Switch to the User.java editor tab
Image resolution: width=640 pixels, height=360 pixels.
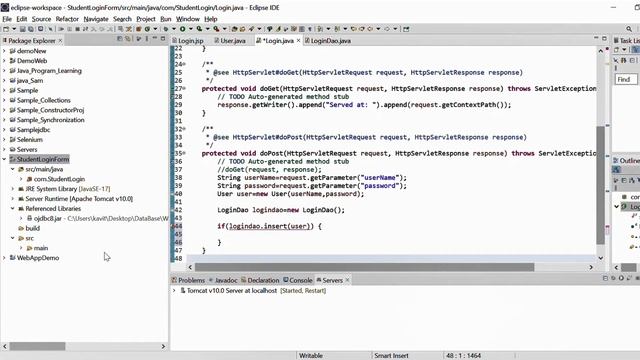[230, 41]
